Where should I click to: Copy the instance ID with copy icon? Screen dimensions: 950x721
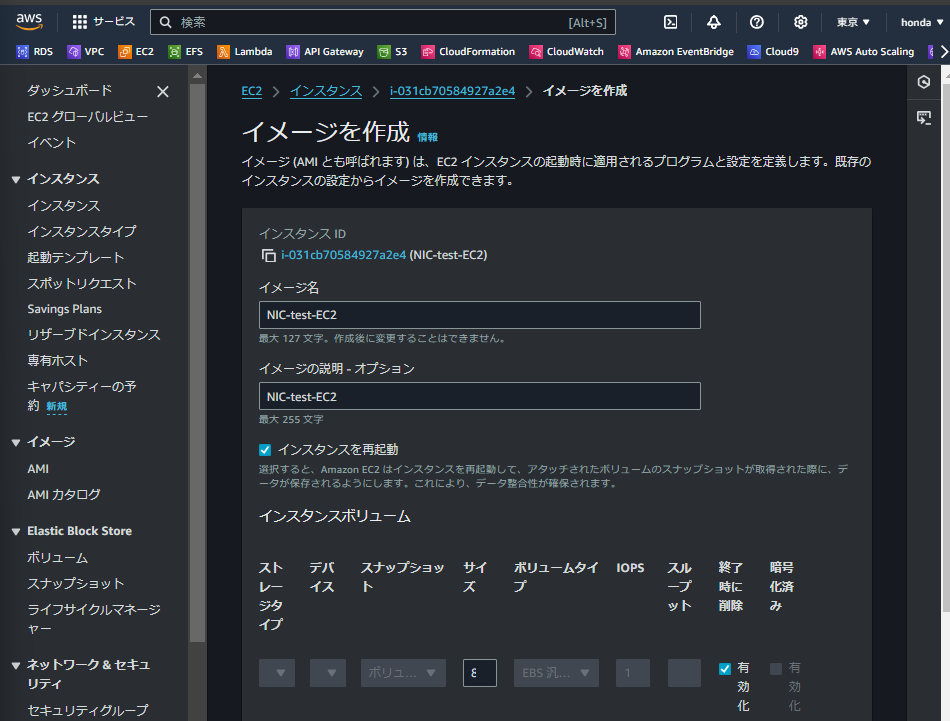point(268,255)
